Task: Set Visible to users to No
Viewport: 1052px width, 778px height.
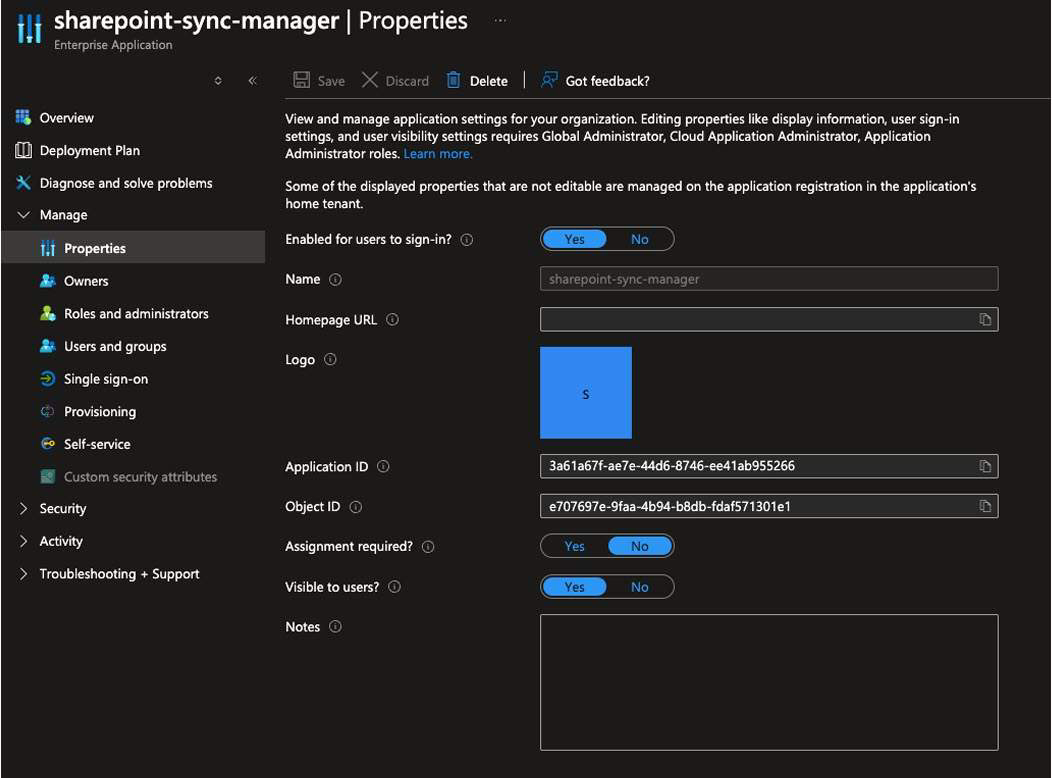Action: (639, 587)
